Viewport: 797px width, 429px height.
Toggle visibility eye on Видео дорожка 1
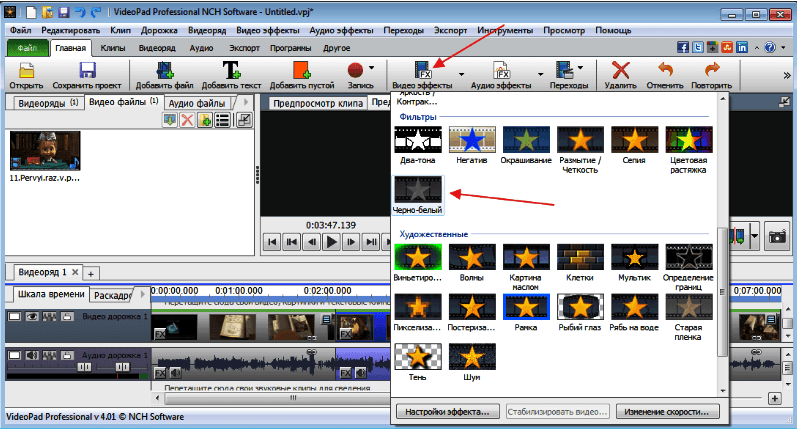pos(32,316)
